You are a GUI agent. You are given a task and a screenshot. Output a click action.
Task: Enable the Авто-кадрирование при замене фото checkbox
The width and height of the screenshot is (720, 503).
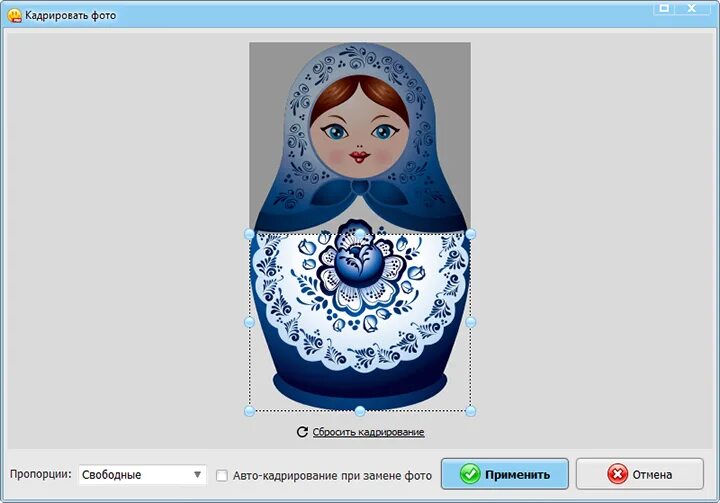222,475
